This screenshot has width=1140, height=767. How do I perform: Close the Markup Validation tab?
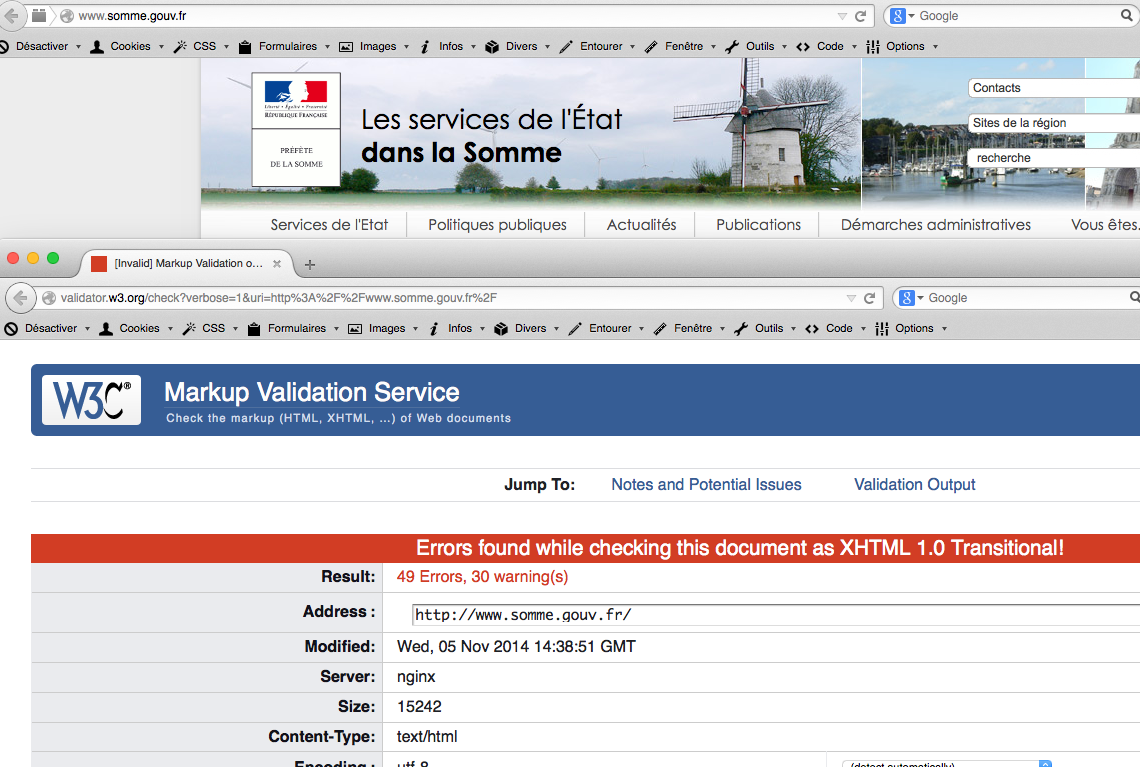(x=277, y=264)
